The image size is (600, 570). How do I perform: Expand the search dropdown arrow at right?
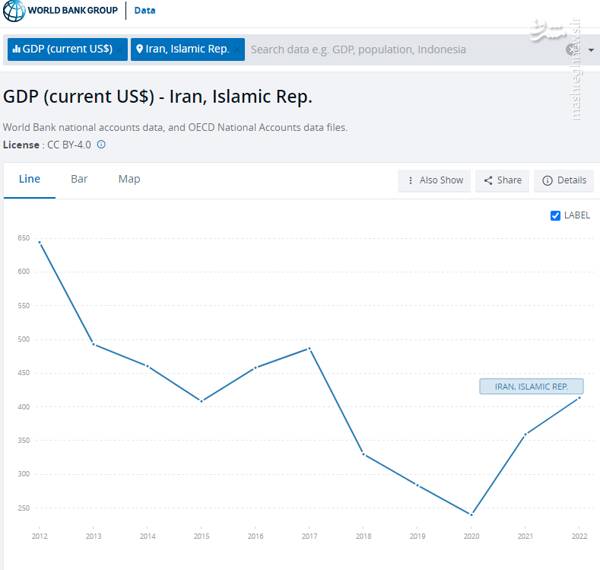pyautogui.click(x=592, y=49)
